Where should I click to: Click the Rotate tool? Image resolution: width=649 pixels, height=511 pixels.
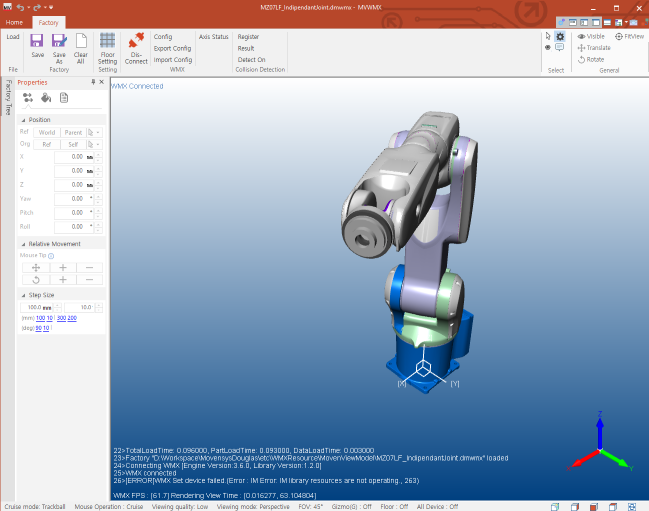(x=591, y=59)
